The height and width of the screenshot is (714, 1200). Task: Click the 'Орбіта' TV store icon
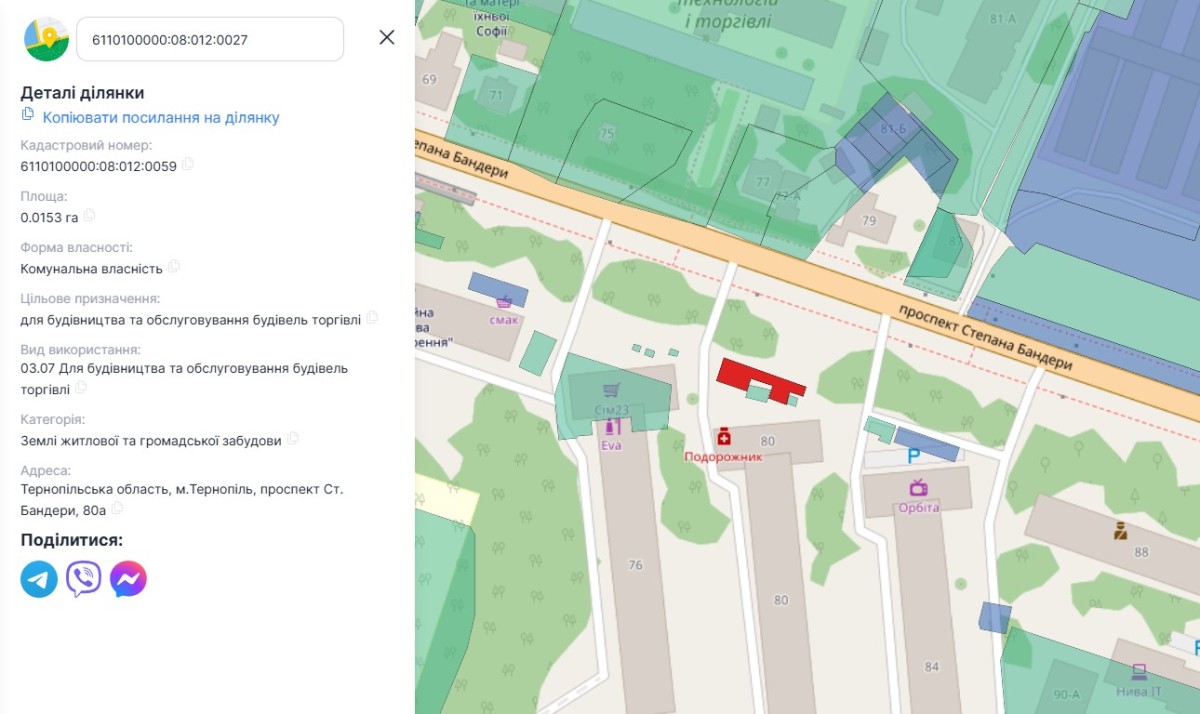point(918,488)
